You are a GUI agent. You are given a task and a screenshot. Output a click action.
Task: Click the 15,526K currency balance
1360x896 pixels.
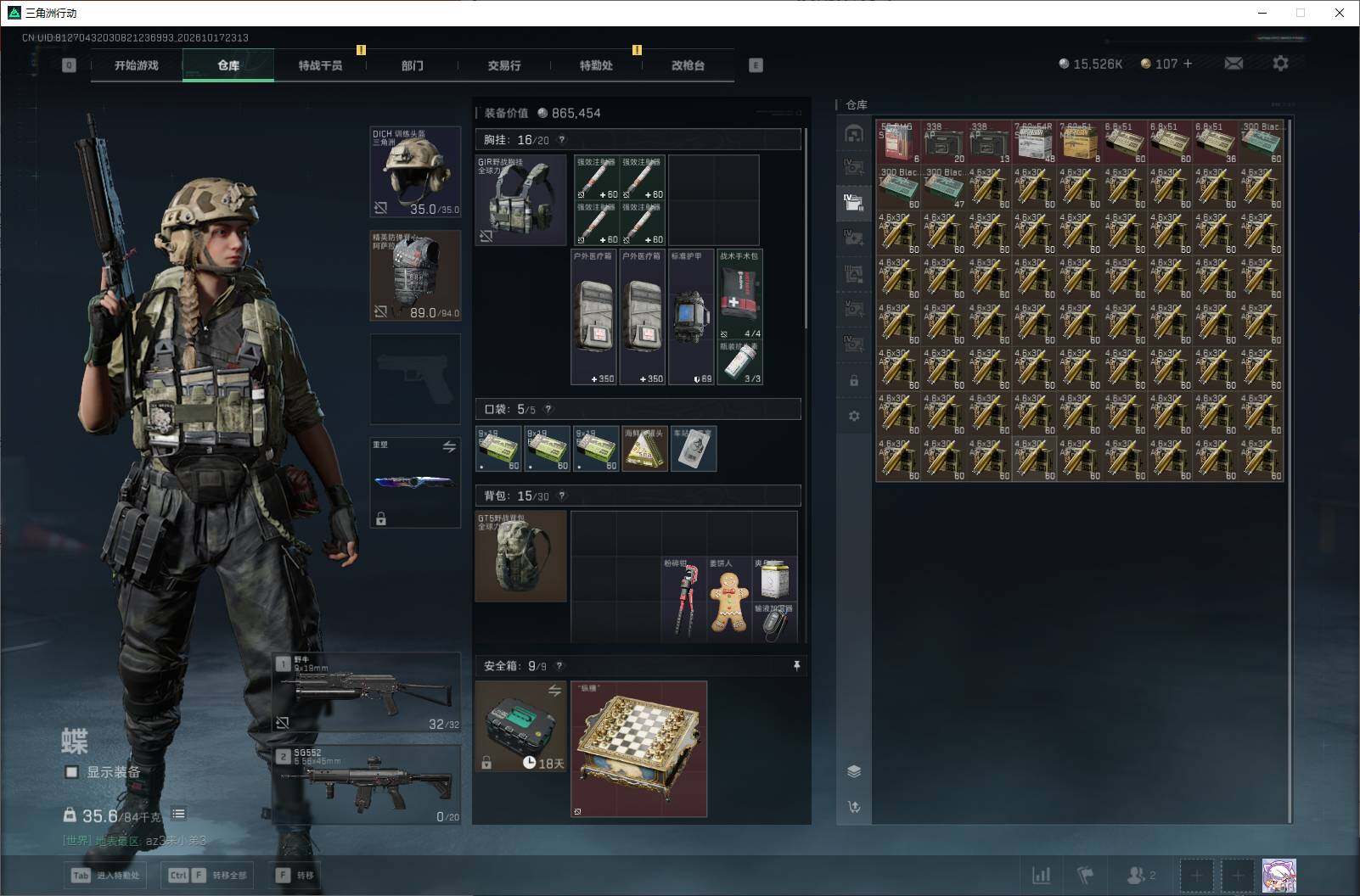pyautogui.click(x=1091, y=64)
